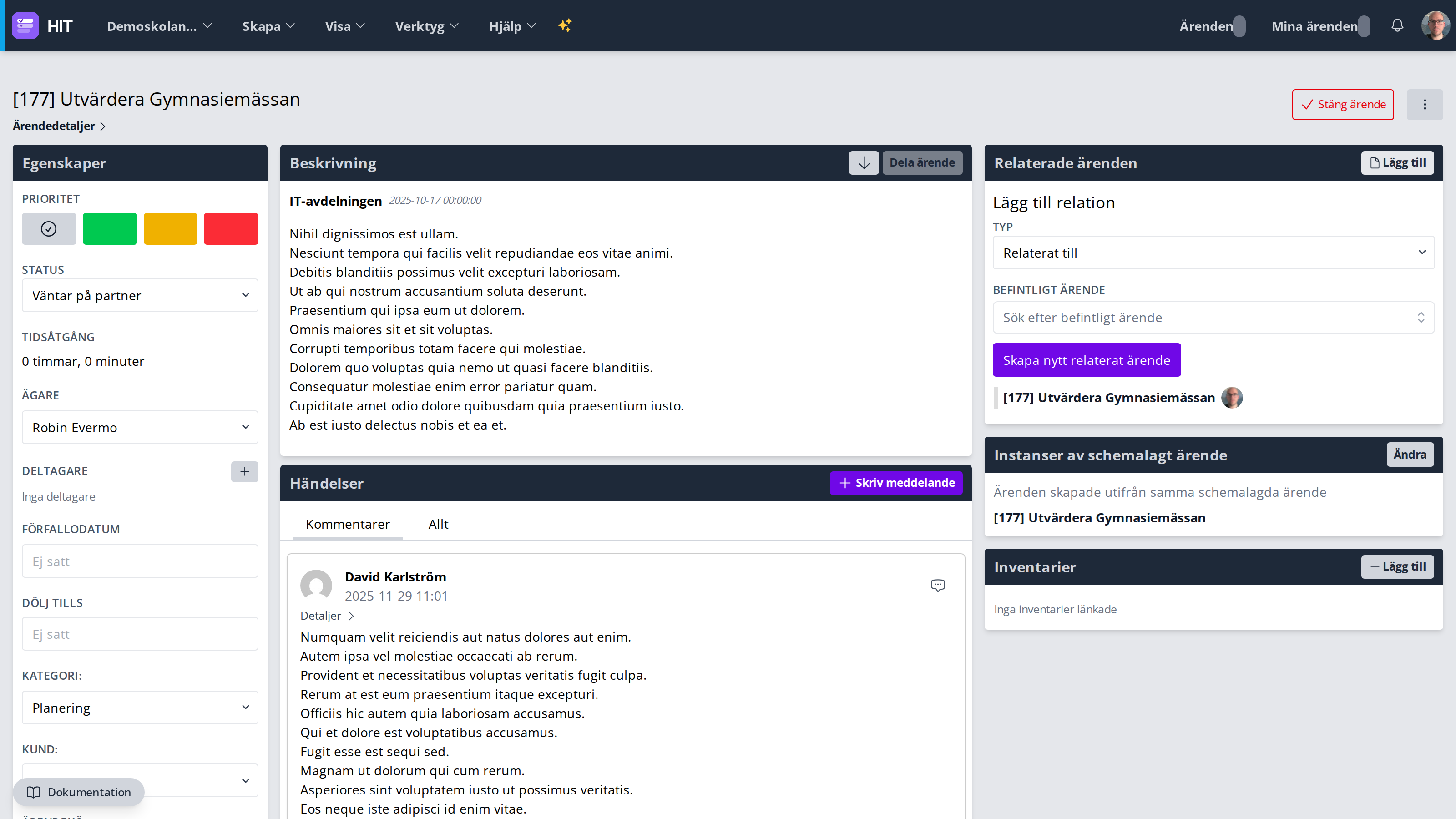Open the Verktyg menu
Viewport: 1456px width, 819px height.
click(427, 26)
